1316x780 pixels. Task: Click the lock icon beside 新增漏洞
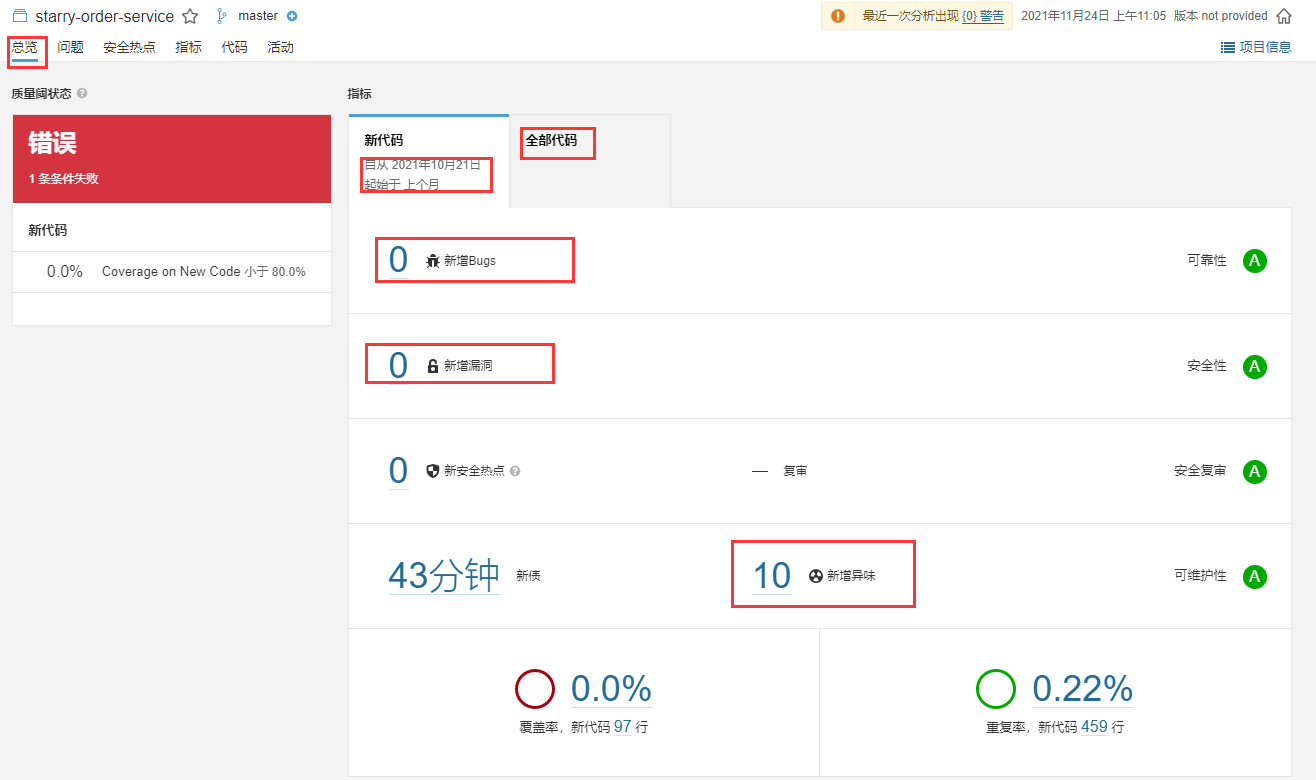433,366
